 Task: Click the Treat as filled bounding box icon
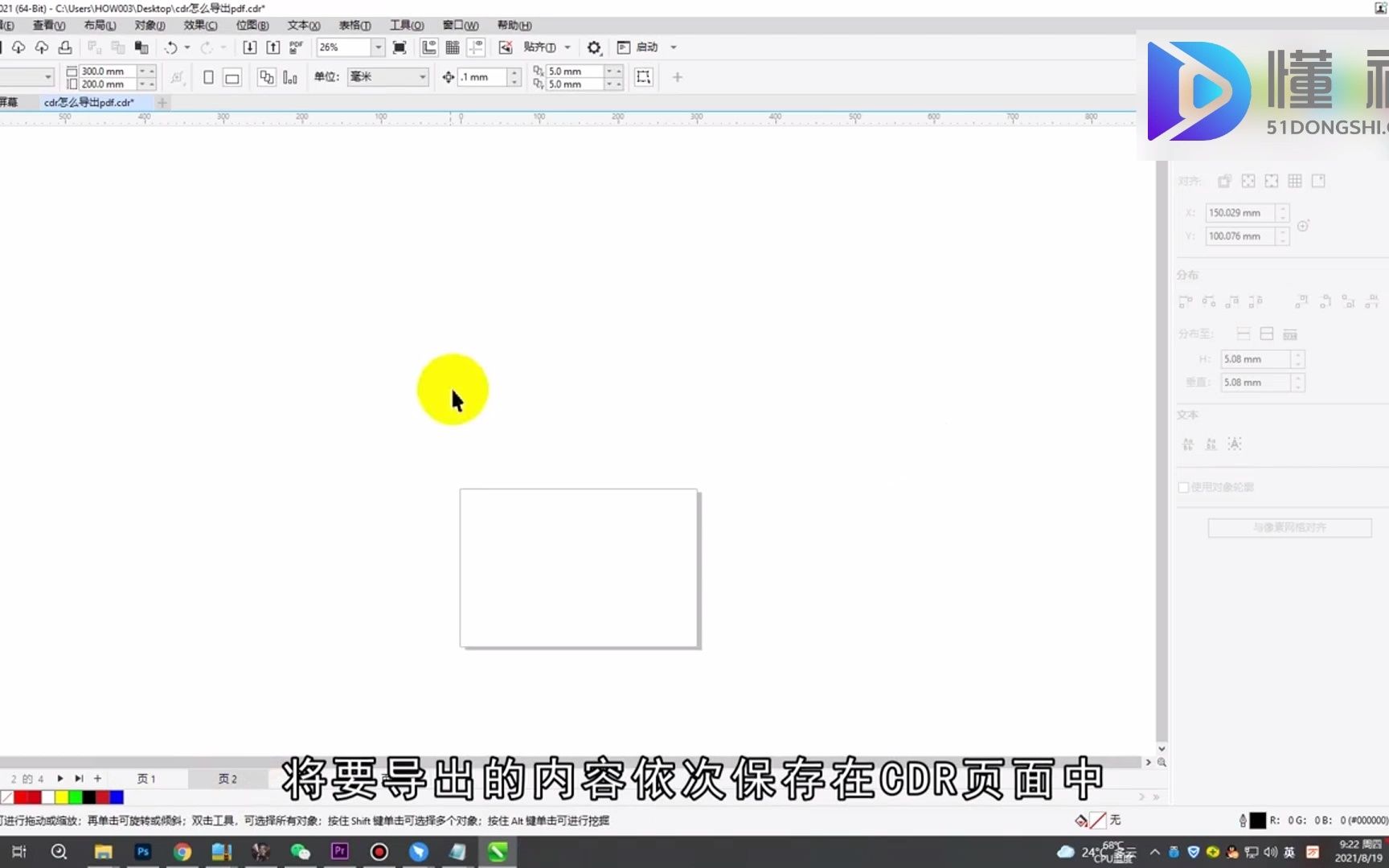click(x=644, y=77)
